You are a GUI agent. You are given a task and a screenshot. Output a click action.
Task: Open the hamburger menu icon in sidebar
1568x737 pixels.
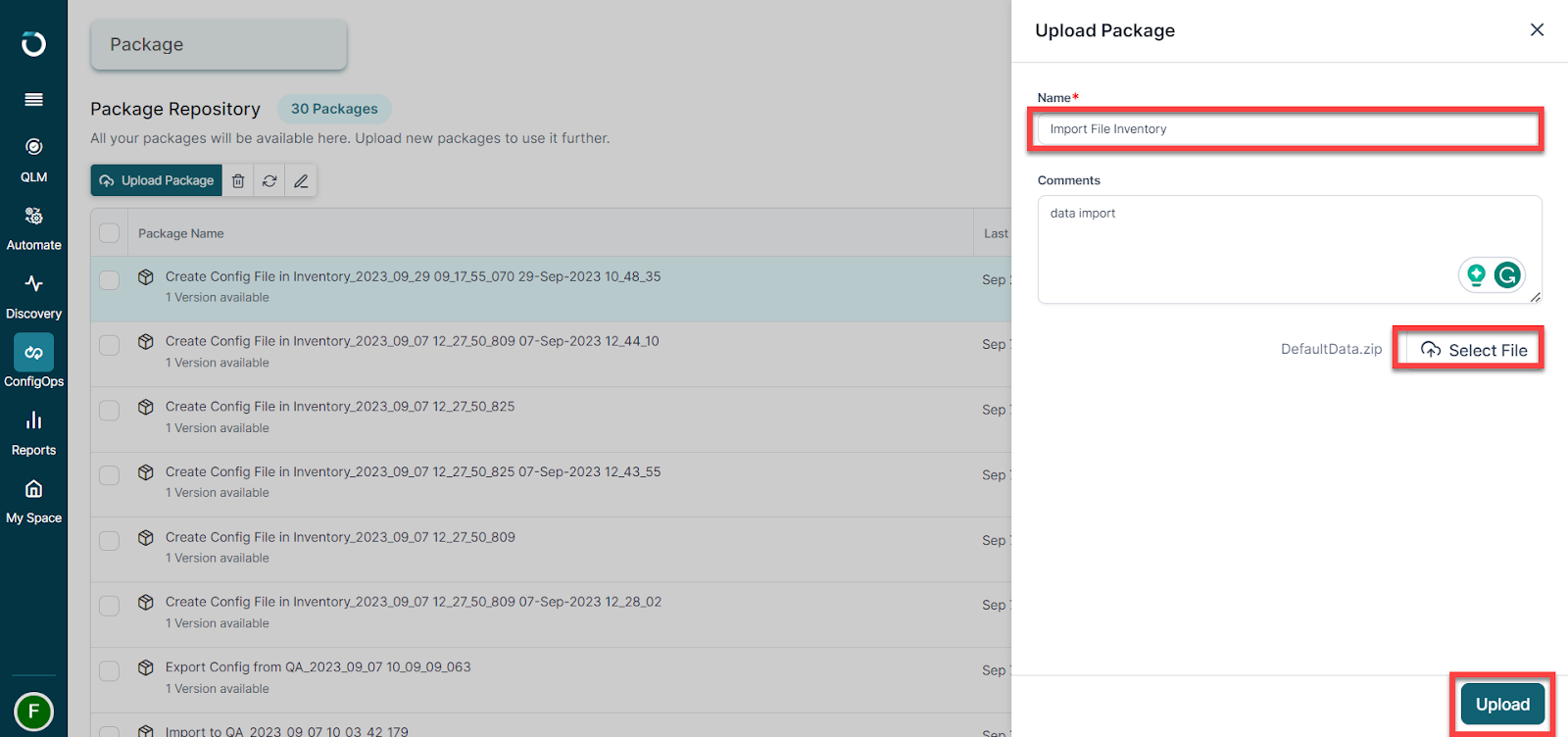(x=33, y=99)
